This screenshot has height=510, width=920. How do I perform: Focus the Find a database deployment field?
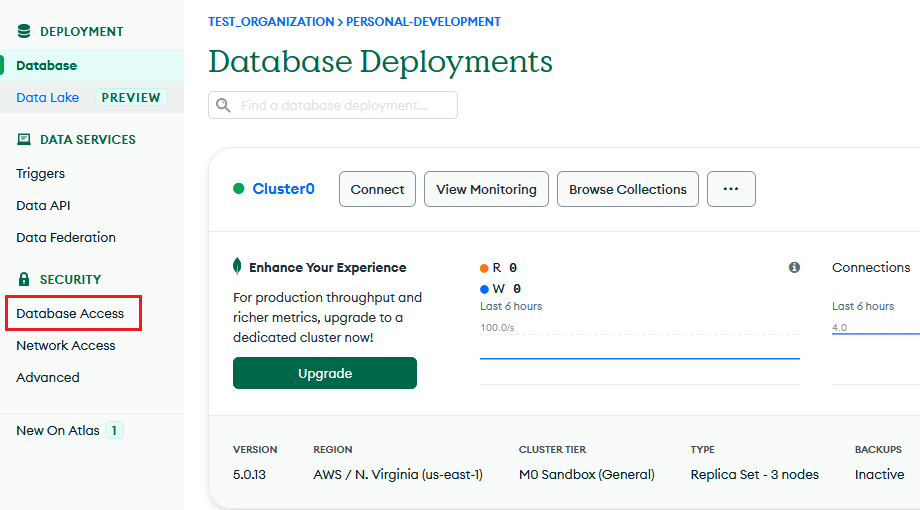click(x=333, y=105)
